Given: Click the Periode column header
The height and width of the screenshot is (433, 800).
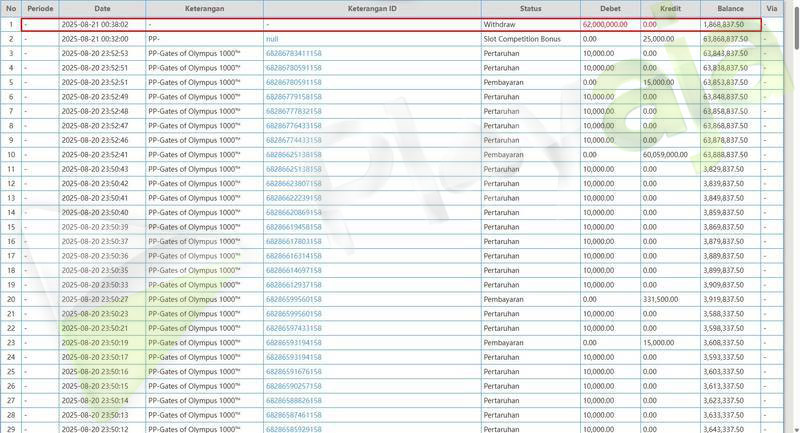Looking at the screenshot, I should pyautogui.click(x=40, y=8).
